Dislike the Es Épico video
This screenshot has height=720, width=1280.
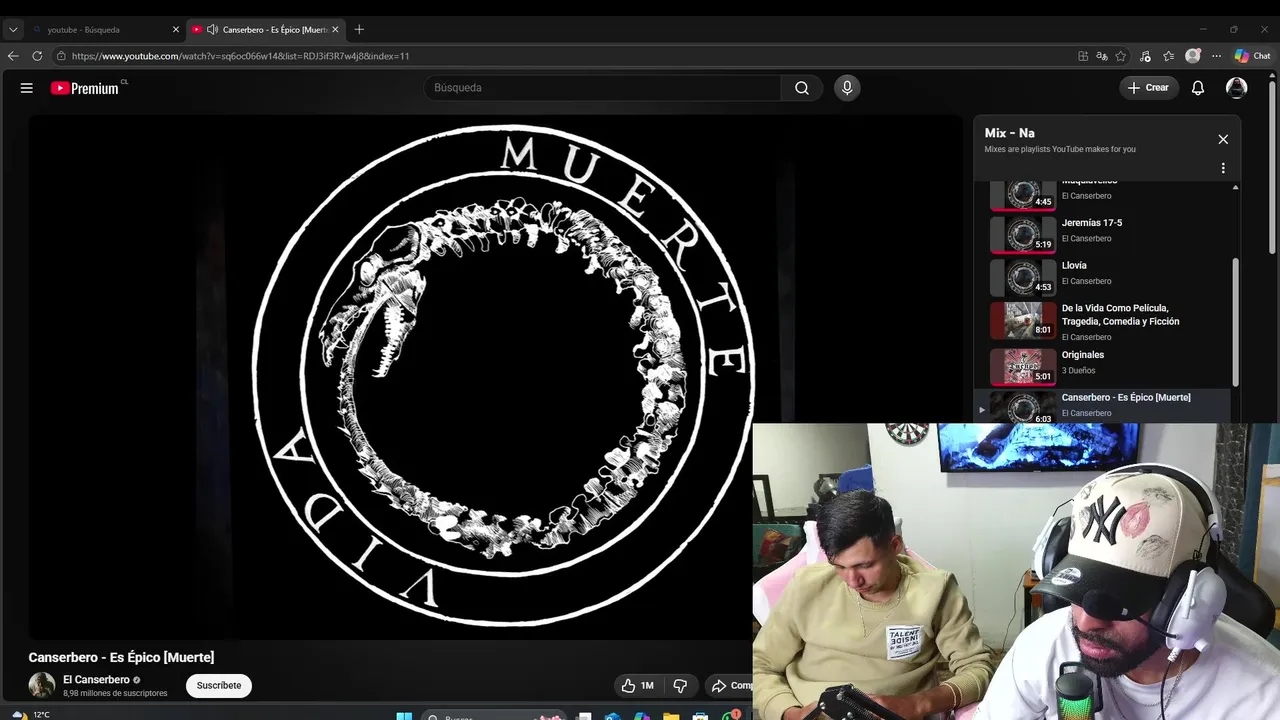click(x=680, y=685)
